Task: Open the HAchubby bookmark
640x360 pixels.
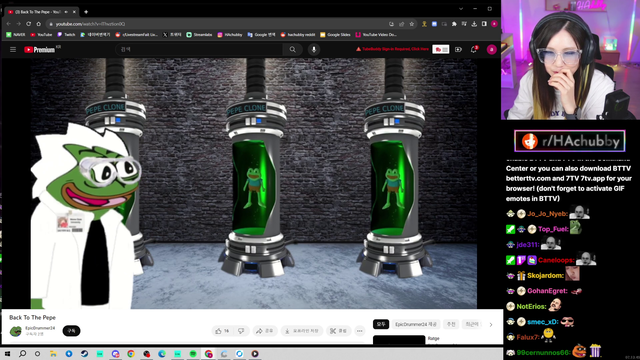Action: (x=230, y=35)
